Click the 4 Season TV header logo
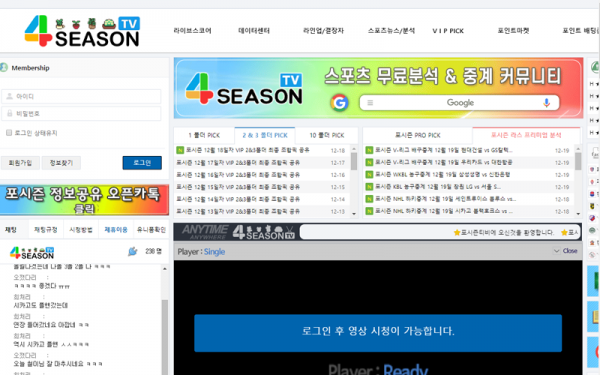Screen dimensions: 600x375 click(x=82, y=31)
